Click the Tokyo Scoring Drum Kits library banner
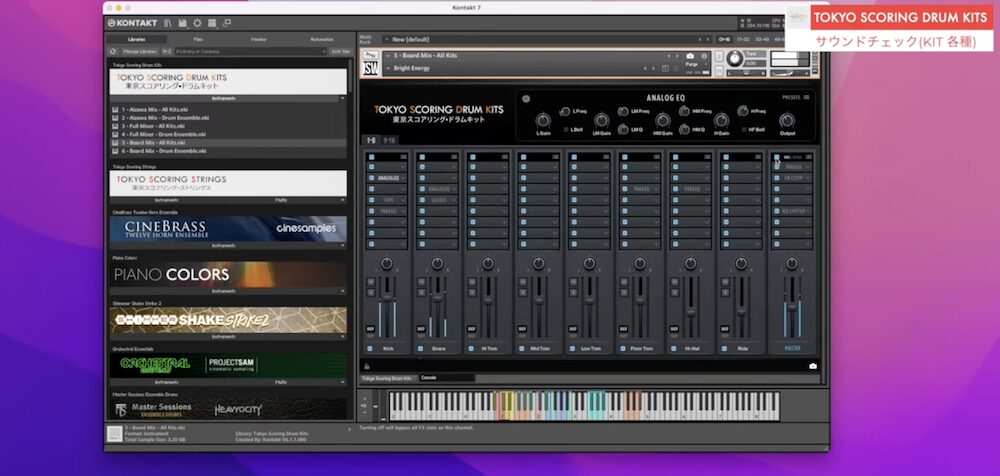 [228, 82]
